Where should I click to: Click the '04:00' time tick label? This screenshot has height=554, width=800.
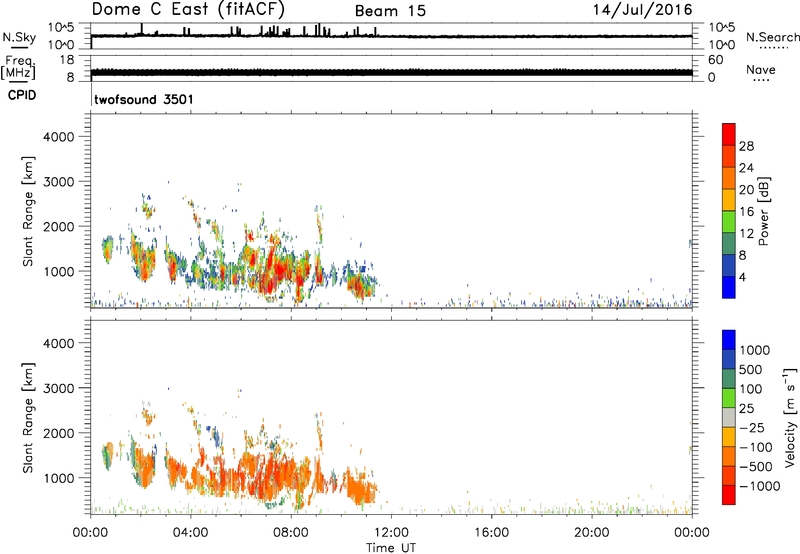click(x=190, y=533)
